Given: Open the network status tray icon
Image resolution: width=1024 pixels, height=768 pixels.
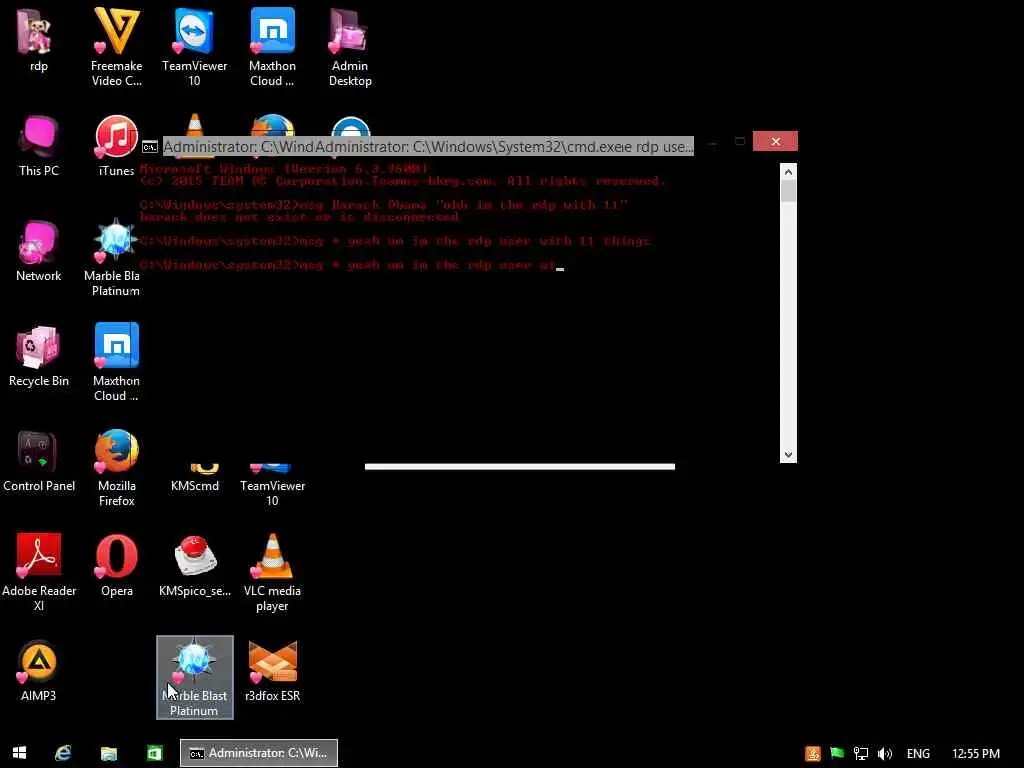Looking at the screenshot, I should coord(861,754).
